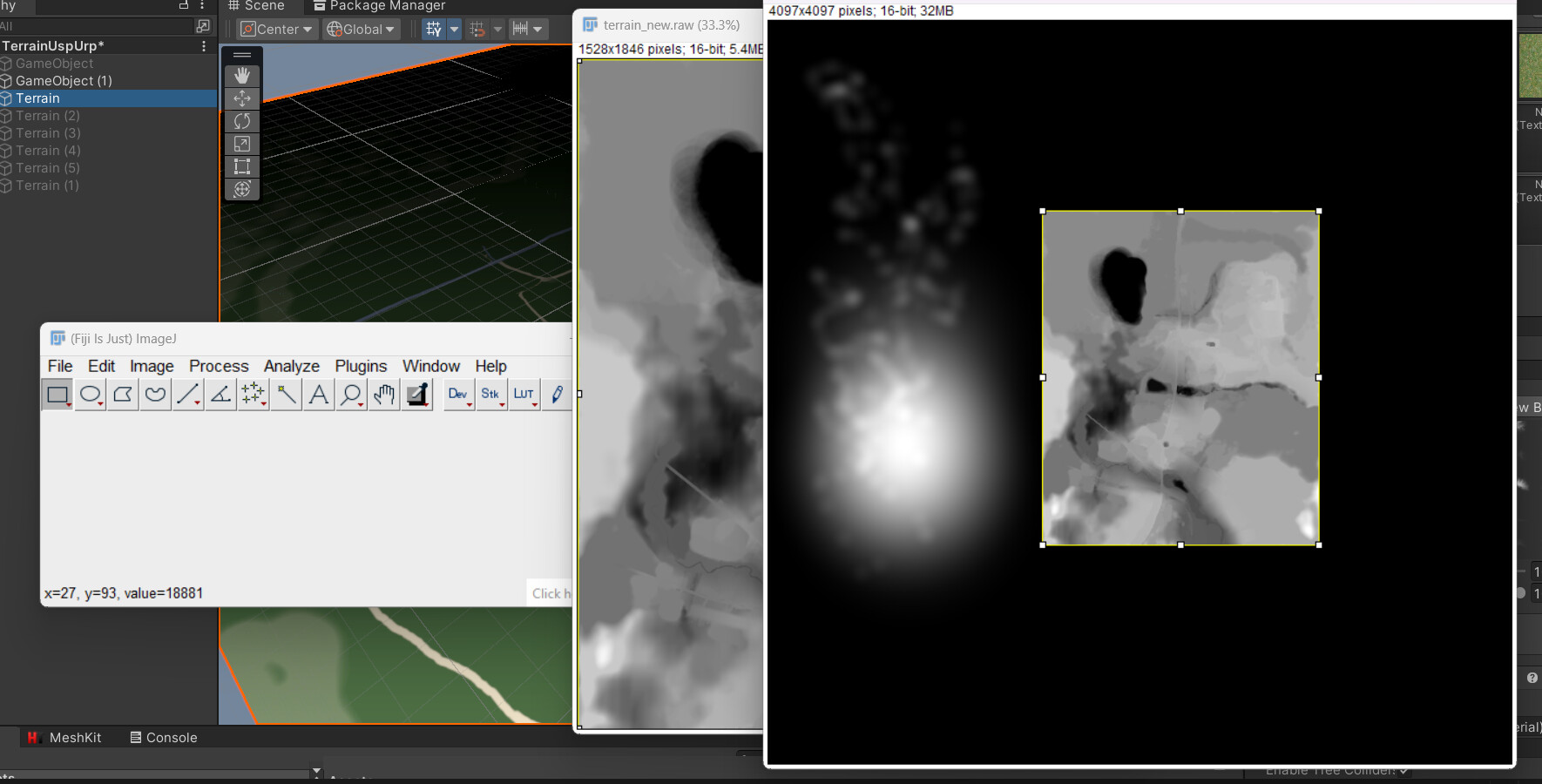Open the Center pivot dropdown

276,29
